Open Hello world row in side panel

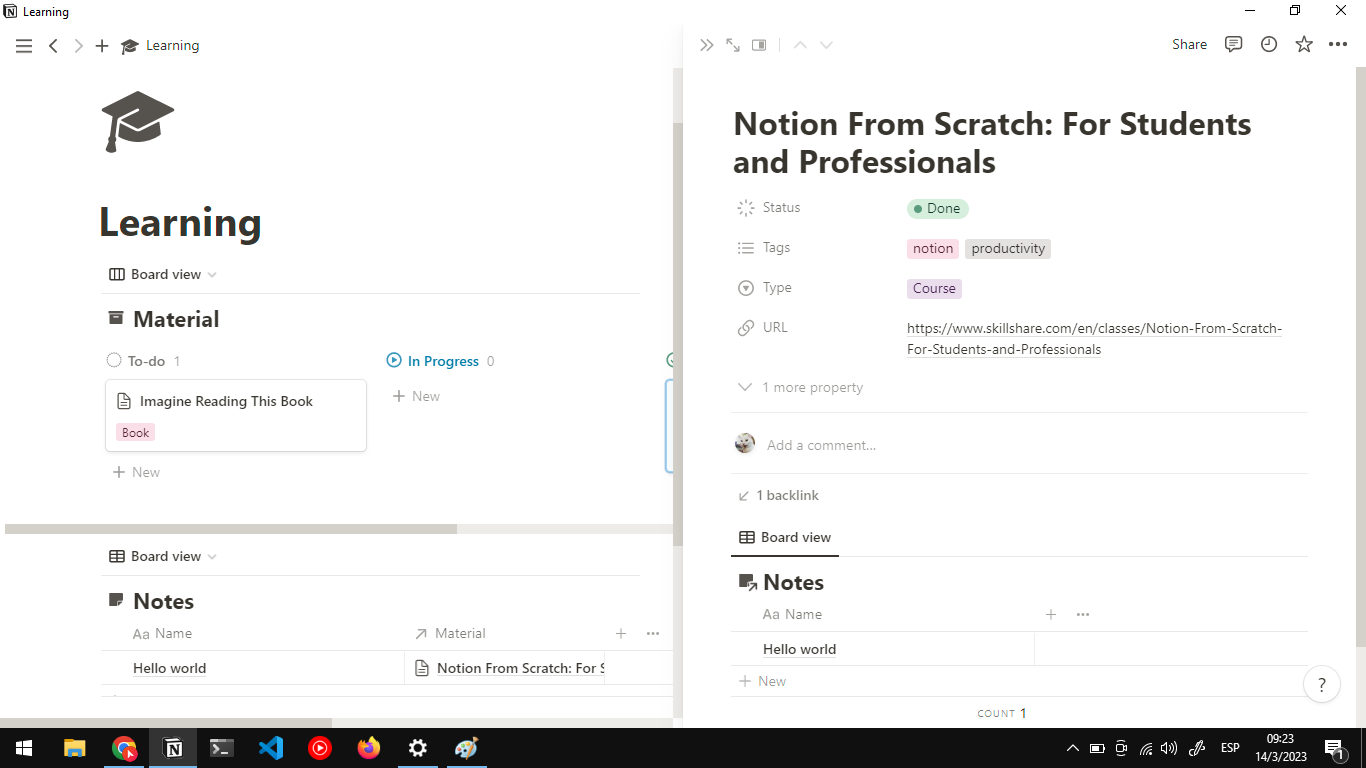click(799, 650)
